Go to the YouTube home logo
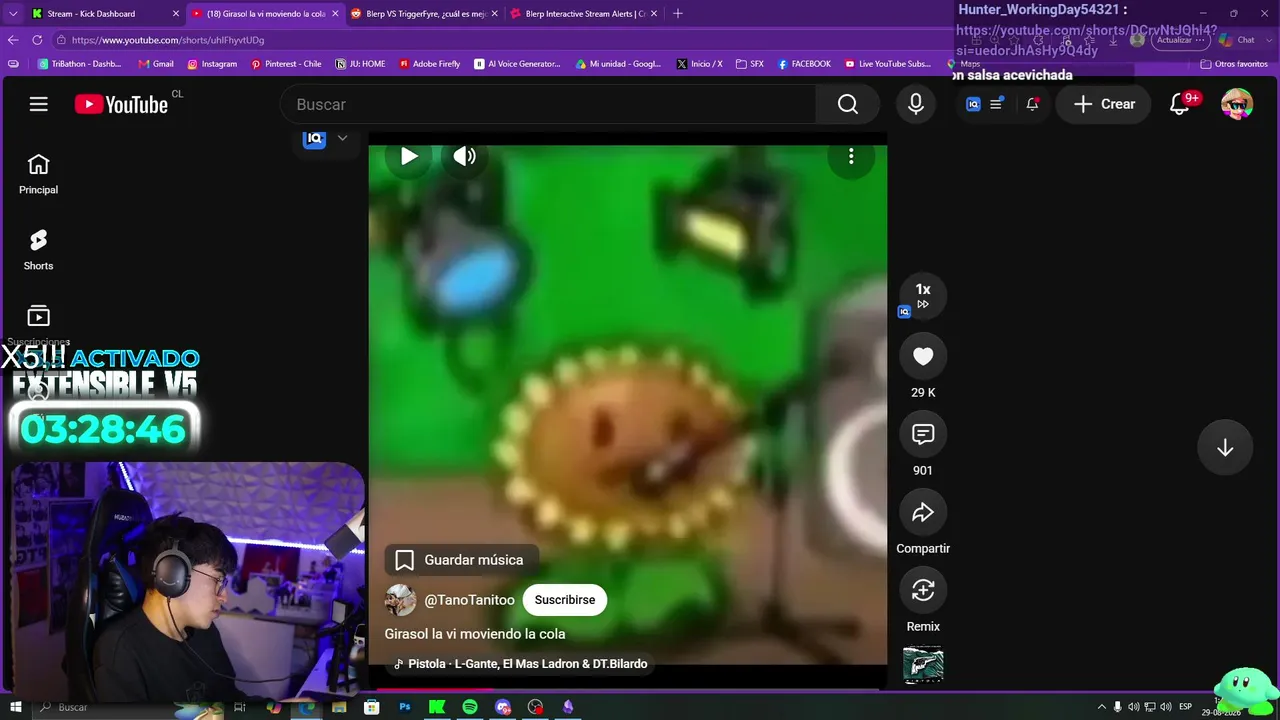1280x720 pixels. (121, 104)
